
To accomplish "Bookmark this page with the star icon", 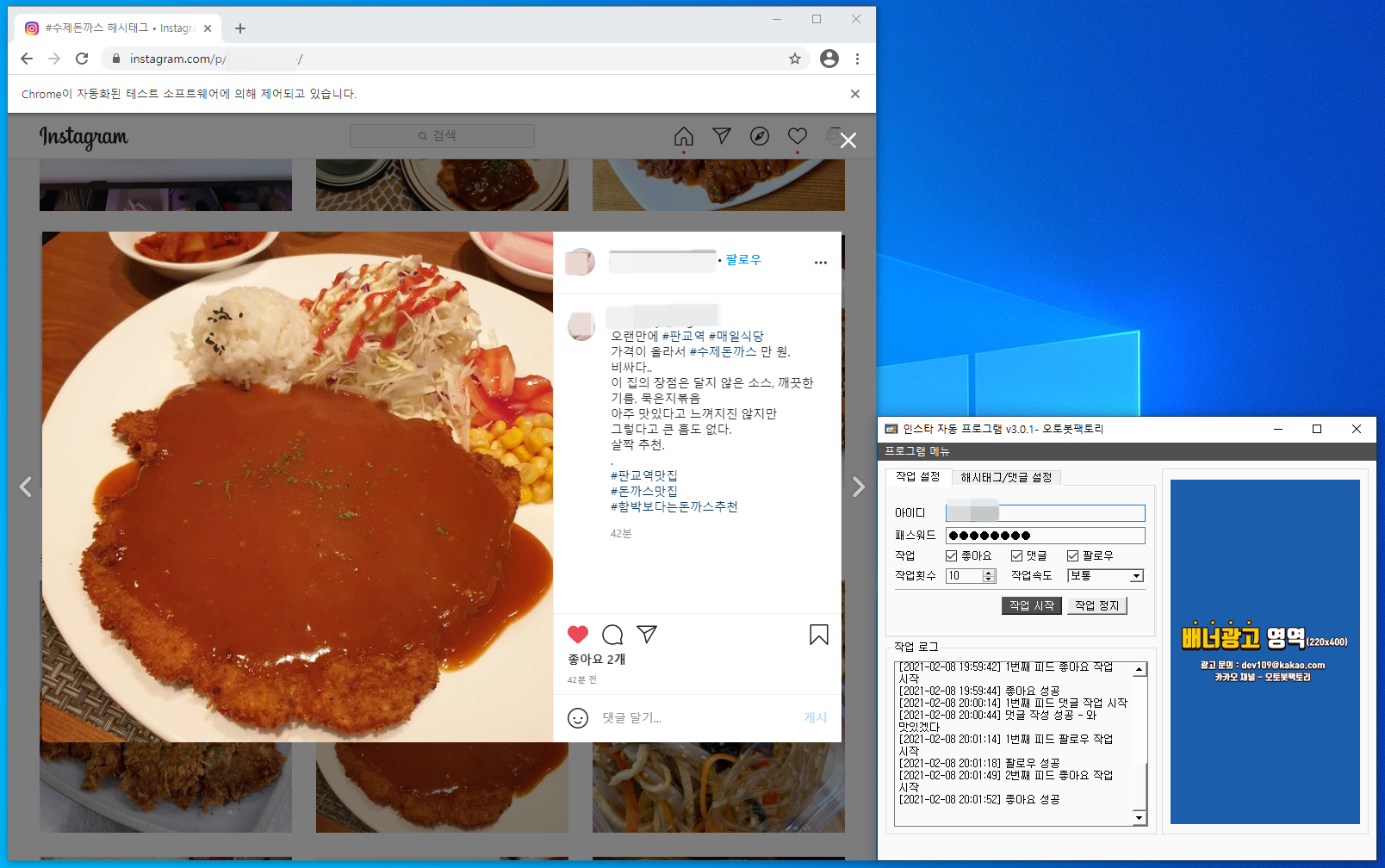I will (795, 59).
